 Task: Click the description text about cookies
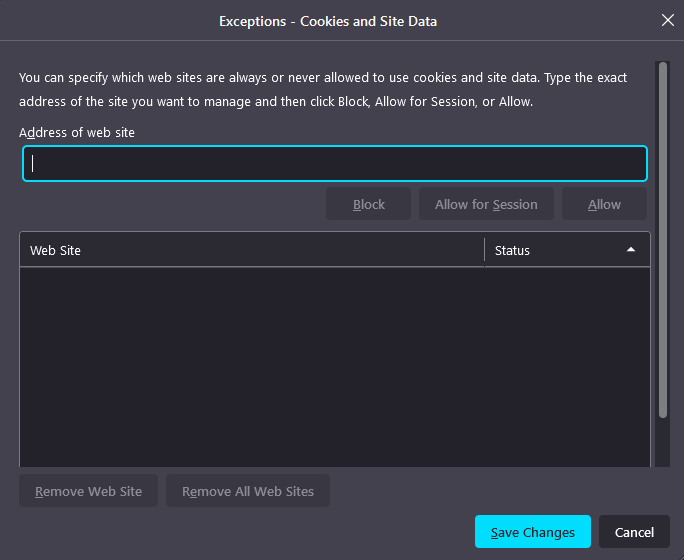[x=323, y=89]
